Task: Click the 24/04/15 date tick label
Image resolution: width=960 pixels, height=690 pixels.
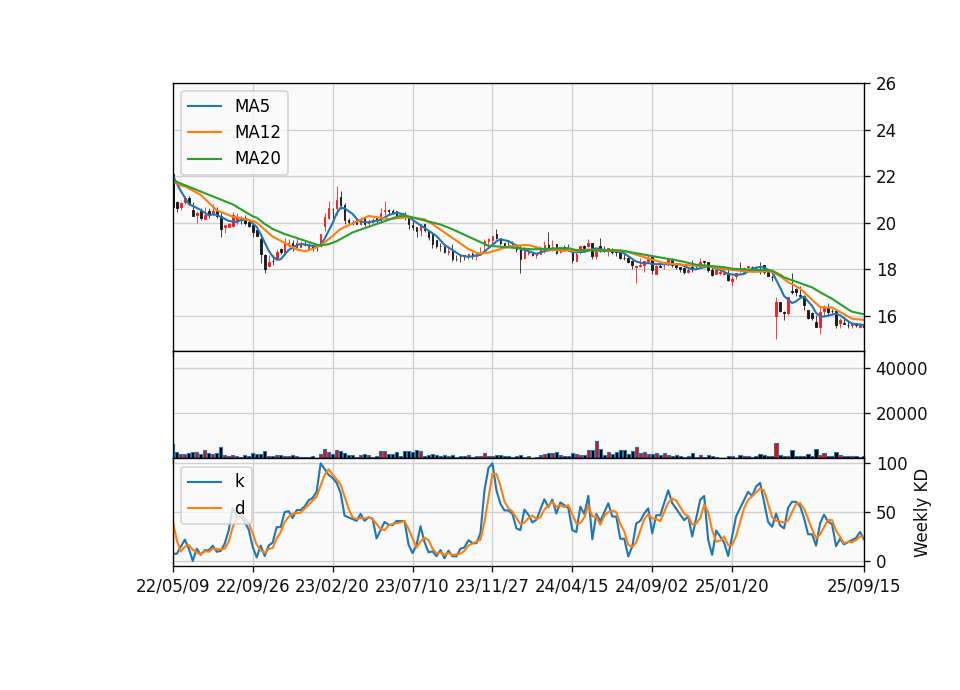Action: tap(572, 586)
